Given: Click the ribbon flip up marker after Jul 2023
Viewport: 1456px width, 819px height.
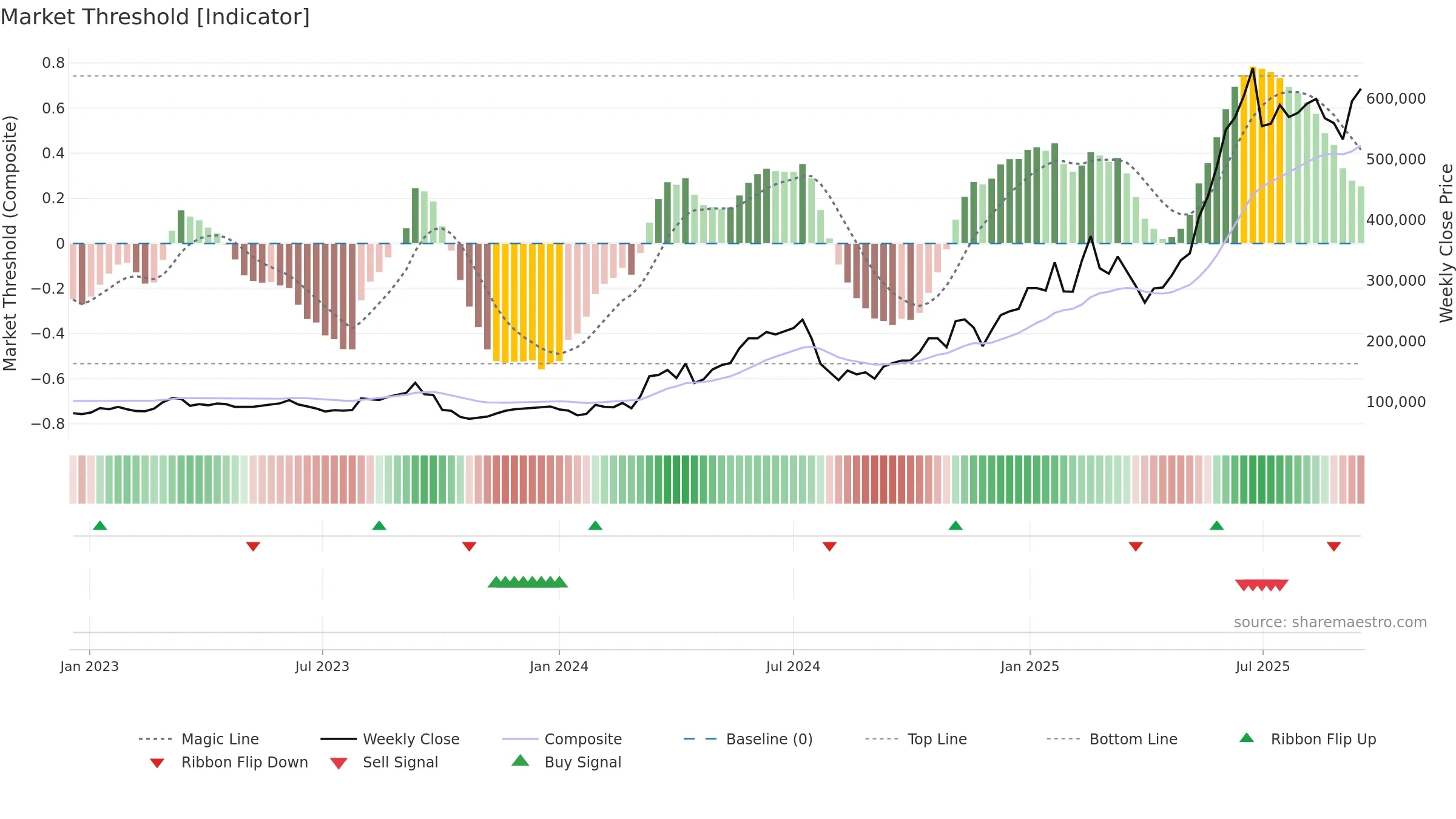Looking at the screenshot, I should pyautogui.click(x=379, y=525).
